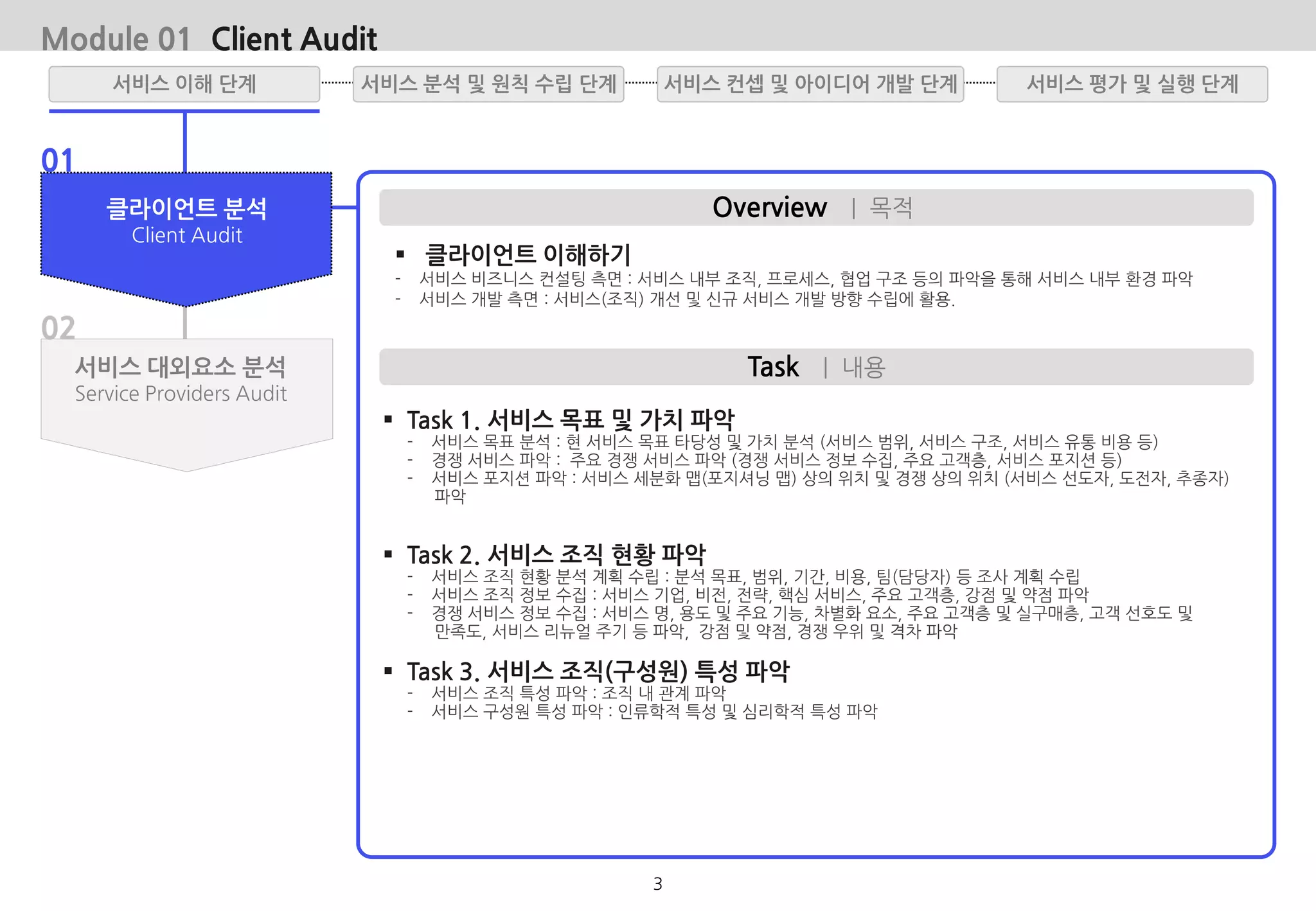The image size is (1316, 911).
Task: Click the line starting 서비스 목표 분석
Action: (795, 442)
